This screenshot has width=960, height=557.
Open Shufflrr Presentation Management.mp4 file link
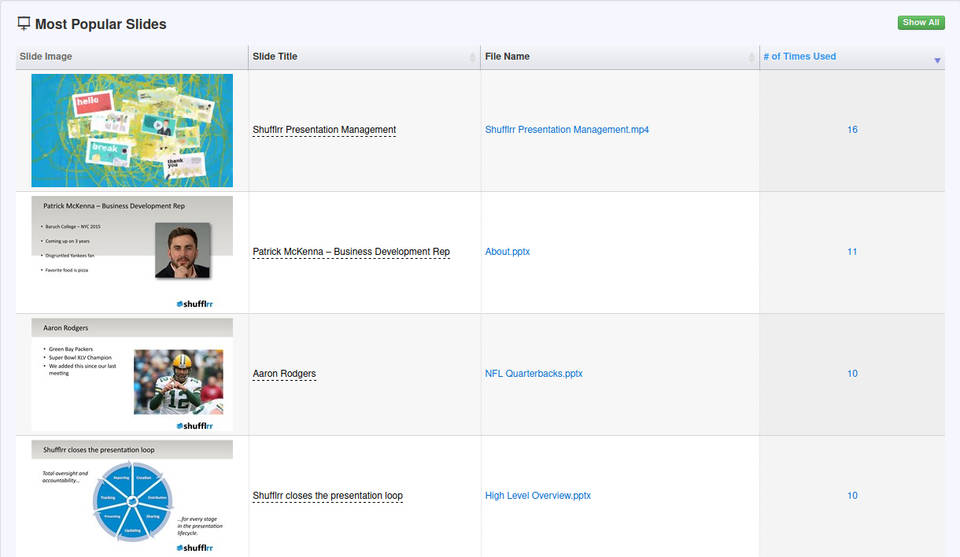tap(566, 130)
